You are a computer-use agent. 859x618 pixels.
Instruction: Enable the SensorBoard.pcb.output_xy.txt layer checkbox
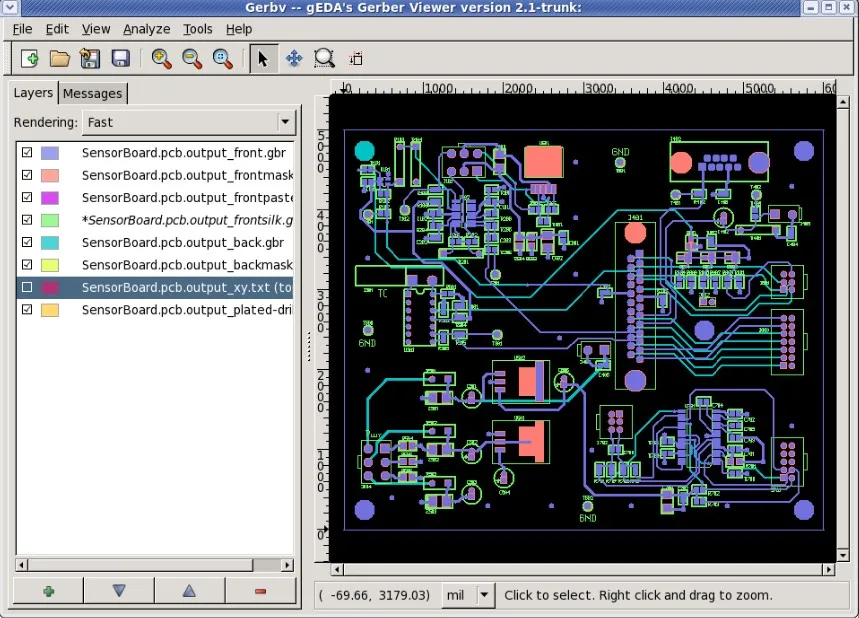[x=27, y=288]
